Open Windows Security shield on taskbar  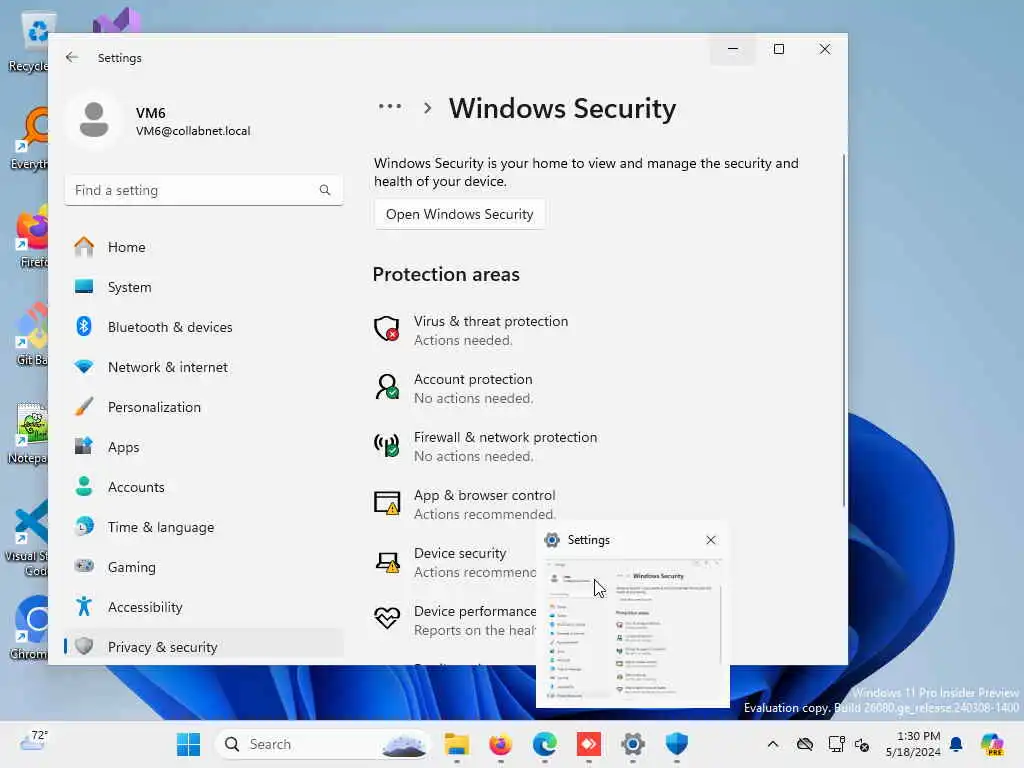(677, 744)
